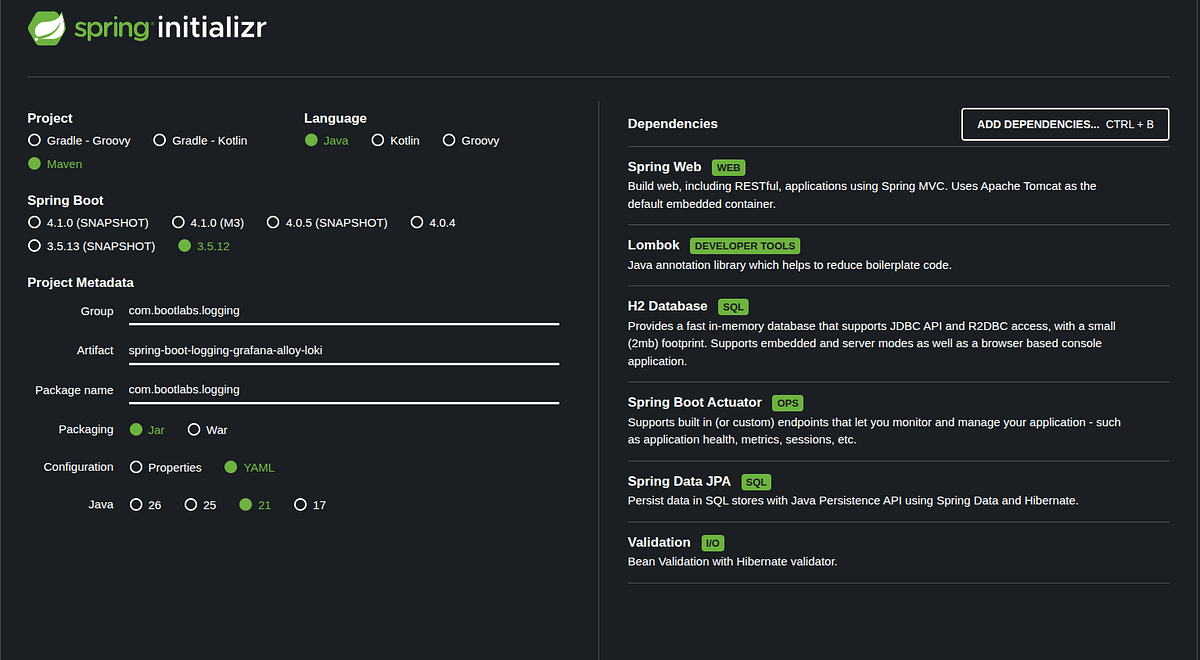Choose Spring Boot 3.5.12
Viewport: 1200px width, 660px height.
coord(202,246)
